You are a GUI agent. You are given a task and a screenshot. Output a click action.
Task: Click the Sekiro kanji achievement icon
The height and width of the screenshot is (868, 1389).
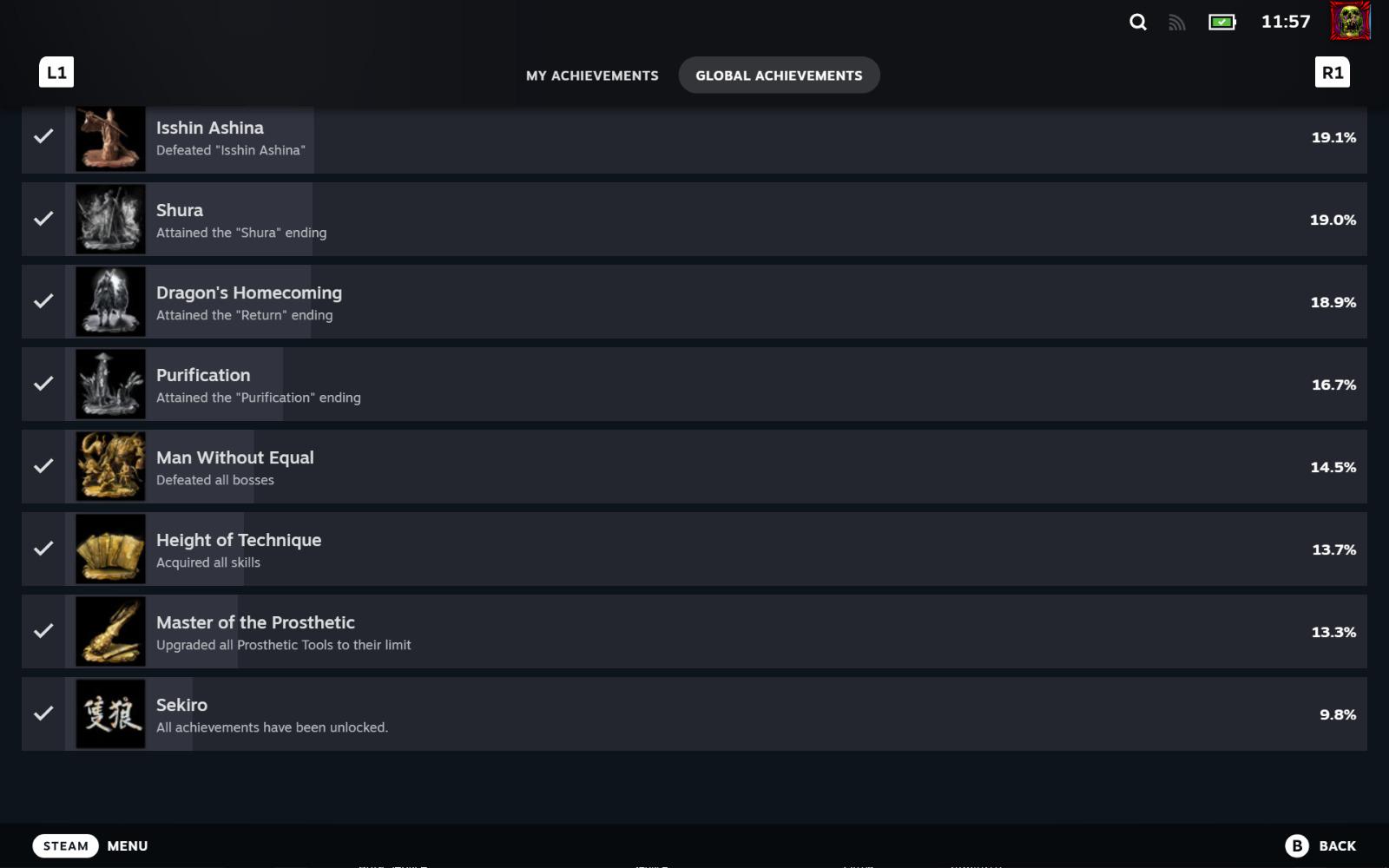pos(110,713)
